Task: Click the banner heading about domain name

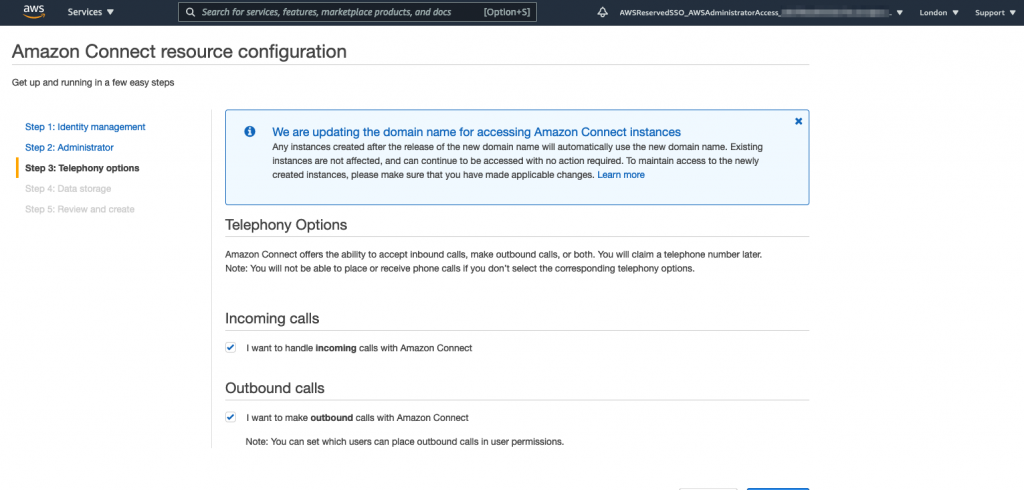Action: [x=476, y=132]
